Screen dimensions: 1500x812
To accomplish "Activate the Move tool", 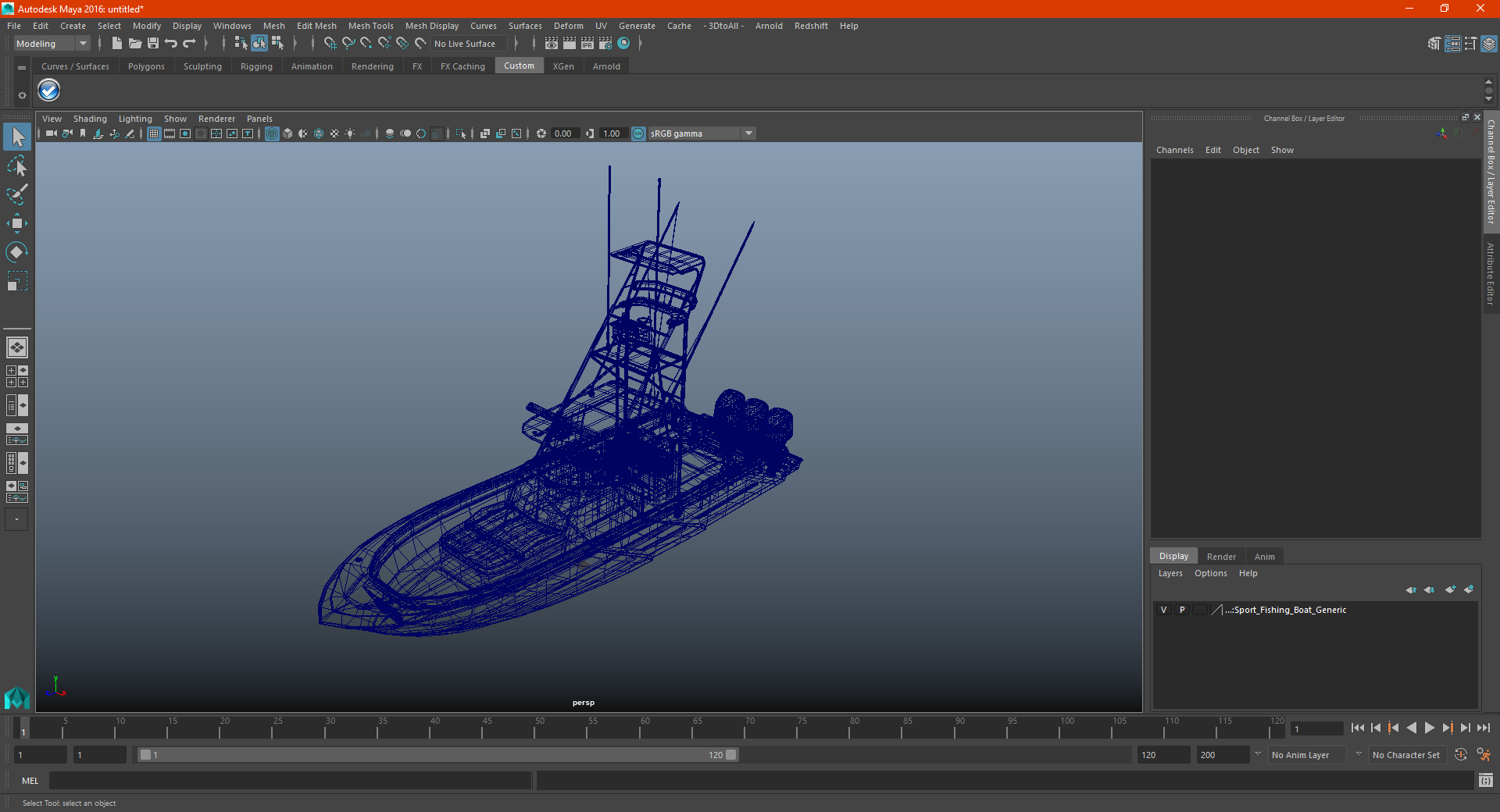I will tap(17, 223).
